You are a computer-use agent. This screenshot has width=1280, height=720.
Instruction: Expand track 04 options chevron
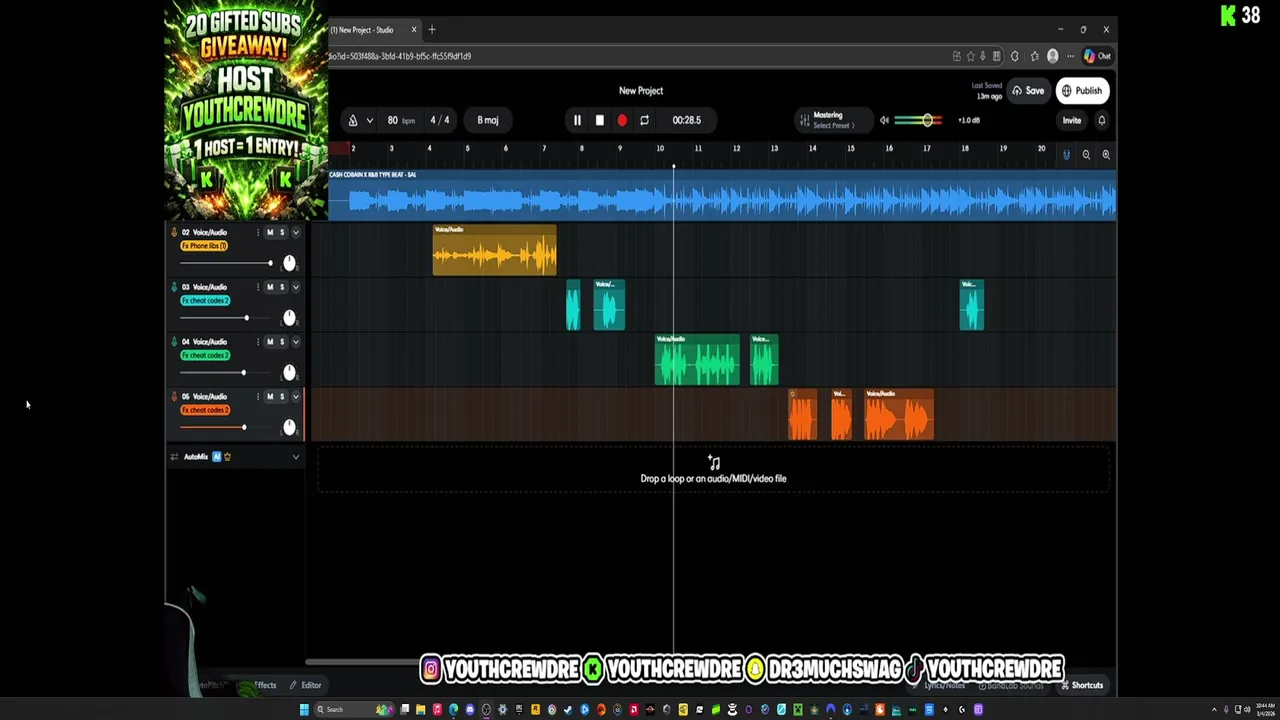[x=295, y=342]
